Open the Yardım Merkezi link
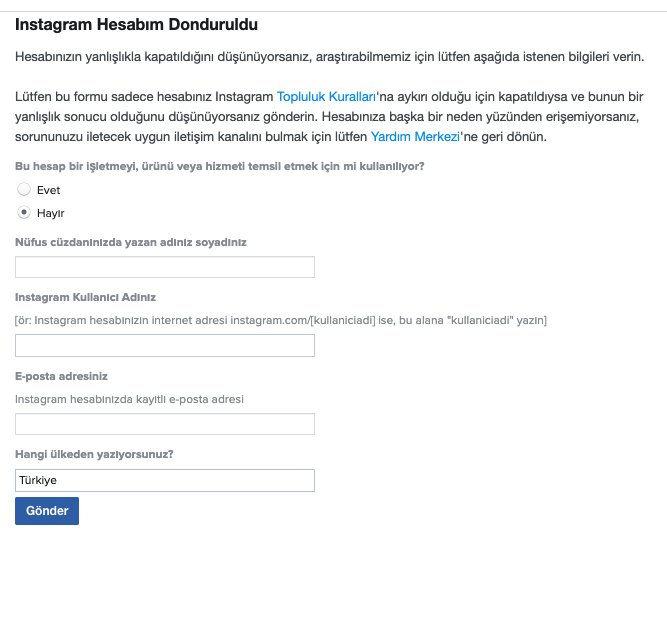 415,137
